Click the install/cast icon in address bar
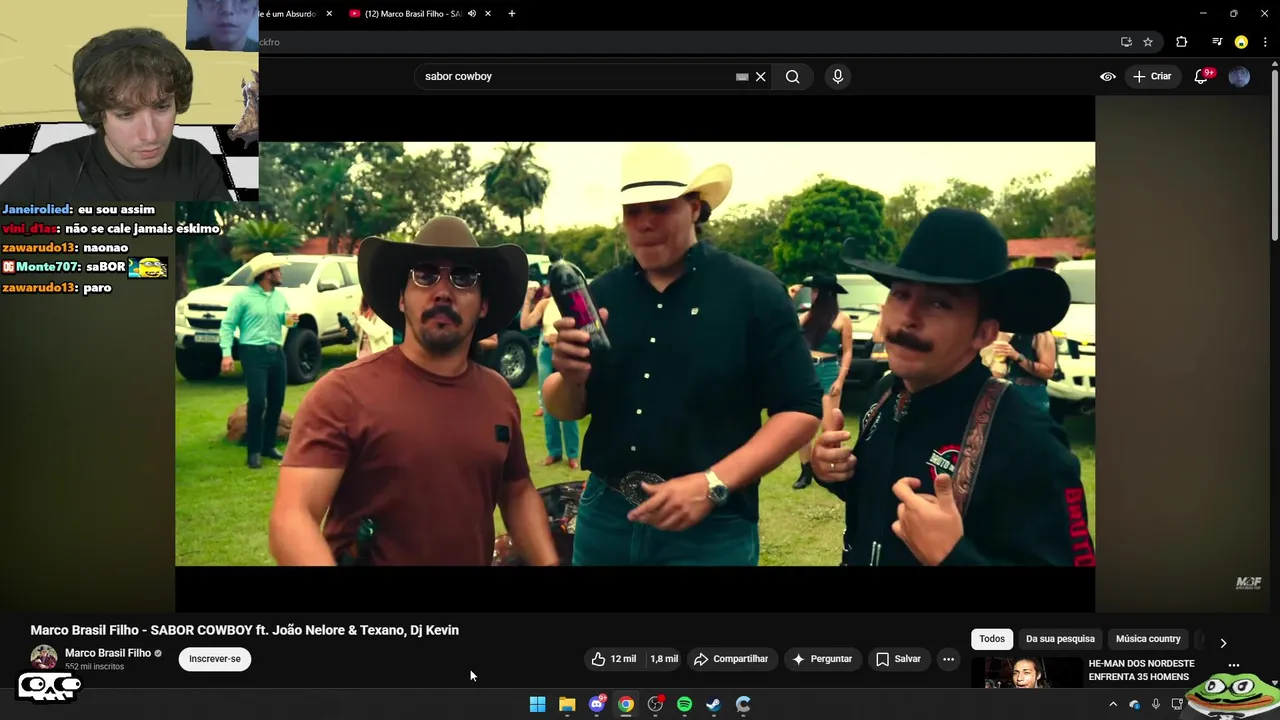Image resolution: width=1280 pixels, height=720 pixels. pyautogui.click(x=1126, y=42)
